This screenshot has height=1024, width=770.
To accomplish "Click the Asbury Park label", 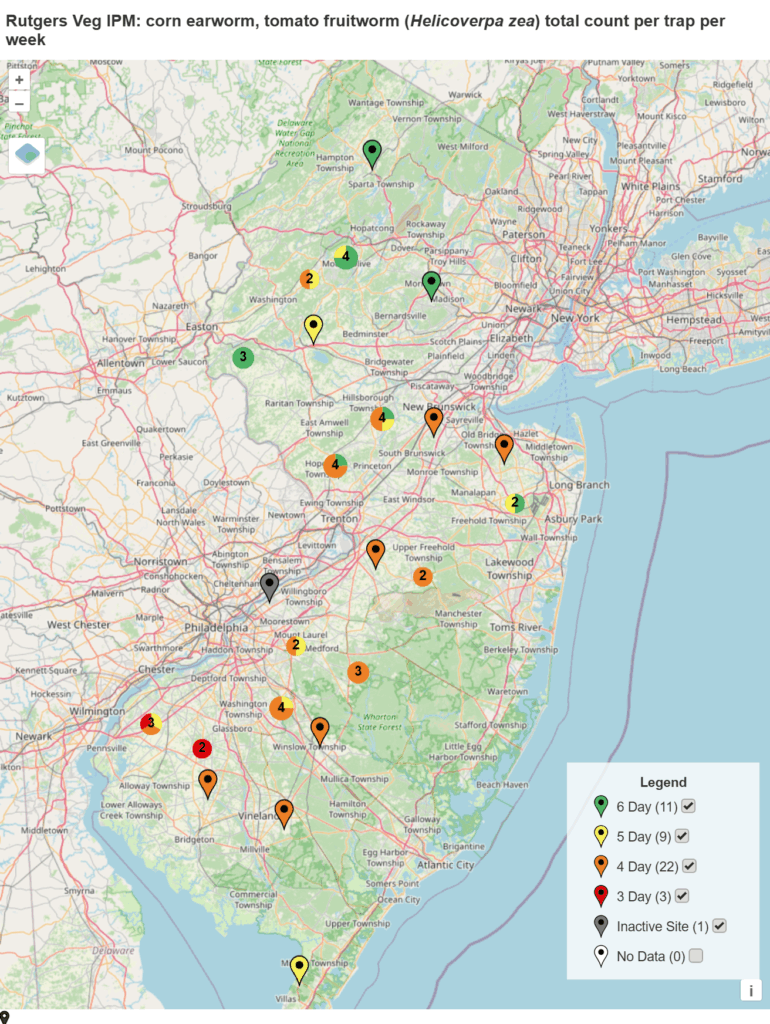I will (x=573, y=519).
